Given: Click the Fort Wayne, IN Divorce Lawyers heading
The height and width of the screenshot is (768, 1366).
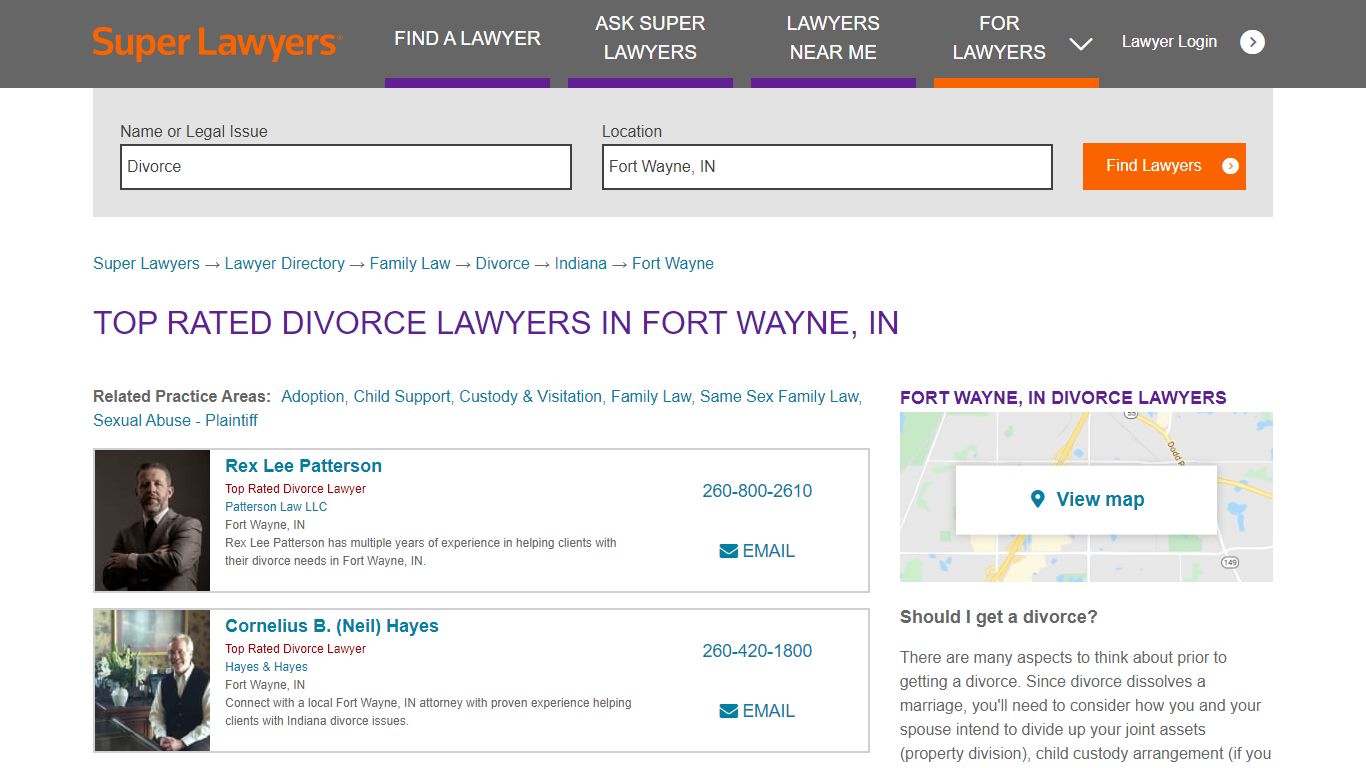Looking at the screenshot, I should (1063, 398).
